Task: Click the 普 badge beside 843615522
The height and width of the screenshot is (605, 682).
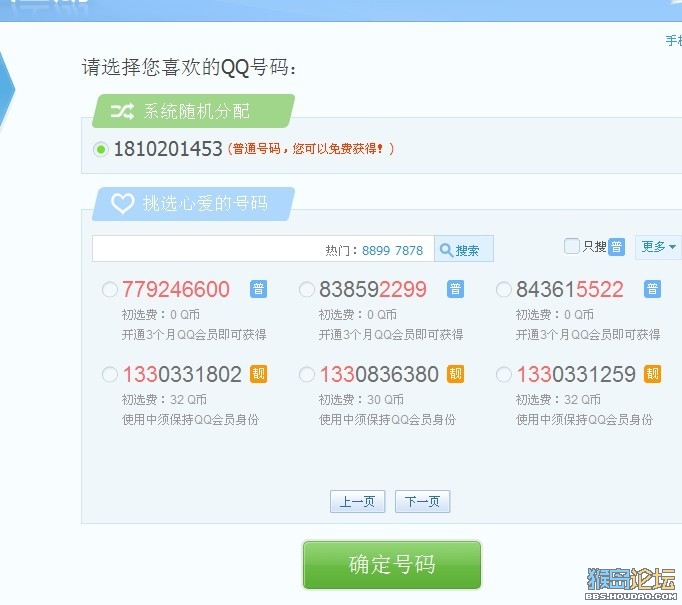Action: tap(652, 289)
